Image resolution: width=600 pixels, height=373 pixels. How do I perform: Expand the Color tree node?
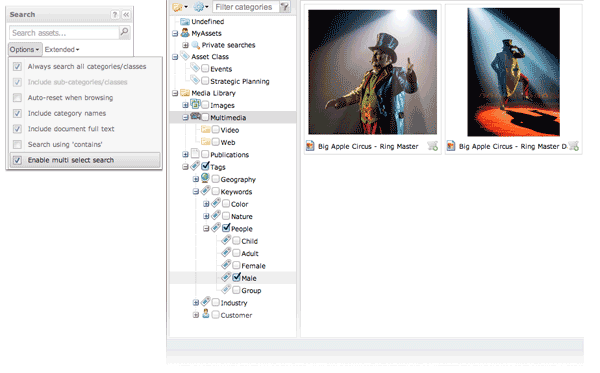(206, 204)
